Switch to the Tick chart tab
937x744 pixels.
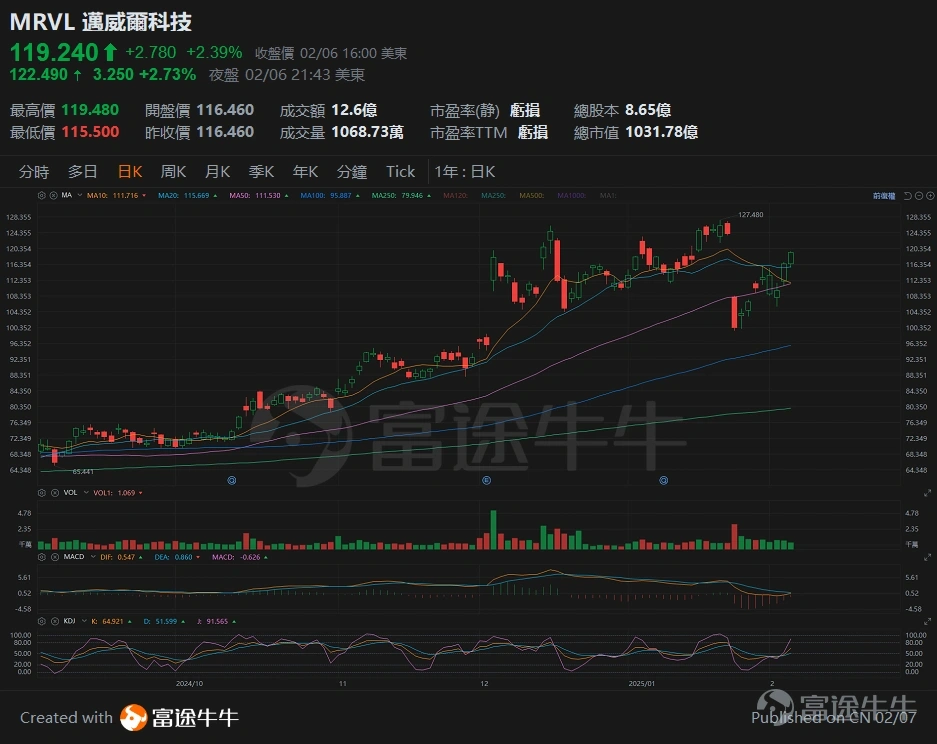(x=400, y=172)
